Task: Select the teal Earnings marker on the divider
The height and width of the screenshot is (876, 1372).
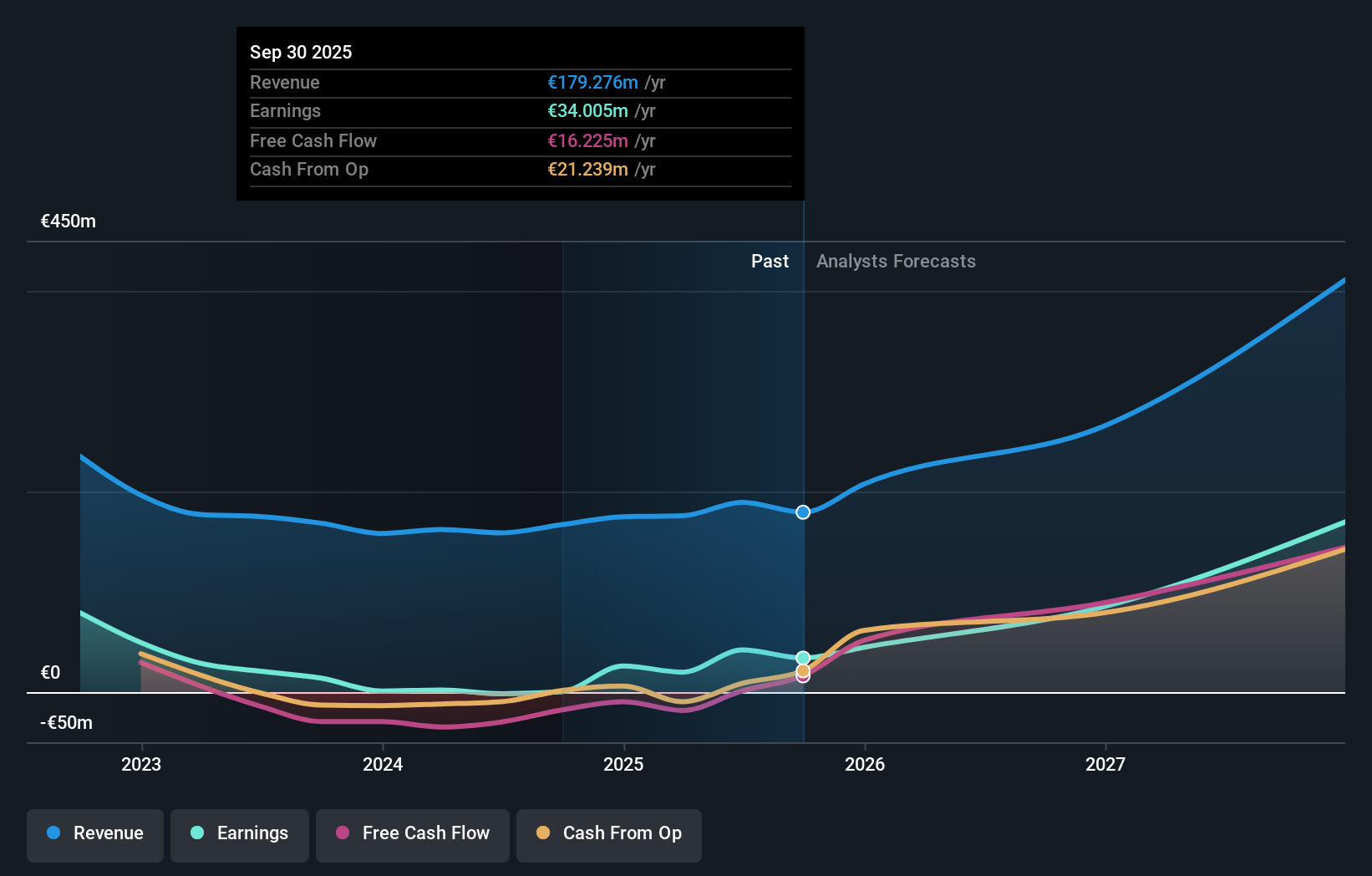Action: [802, 657]
